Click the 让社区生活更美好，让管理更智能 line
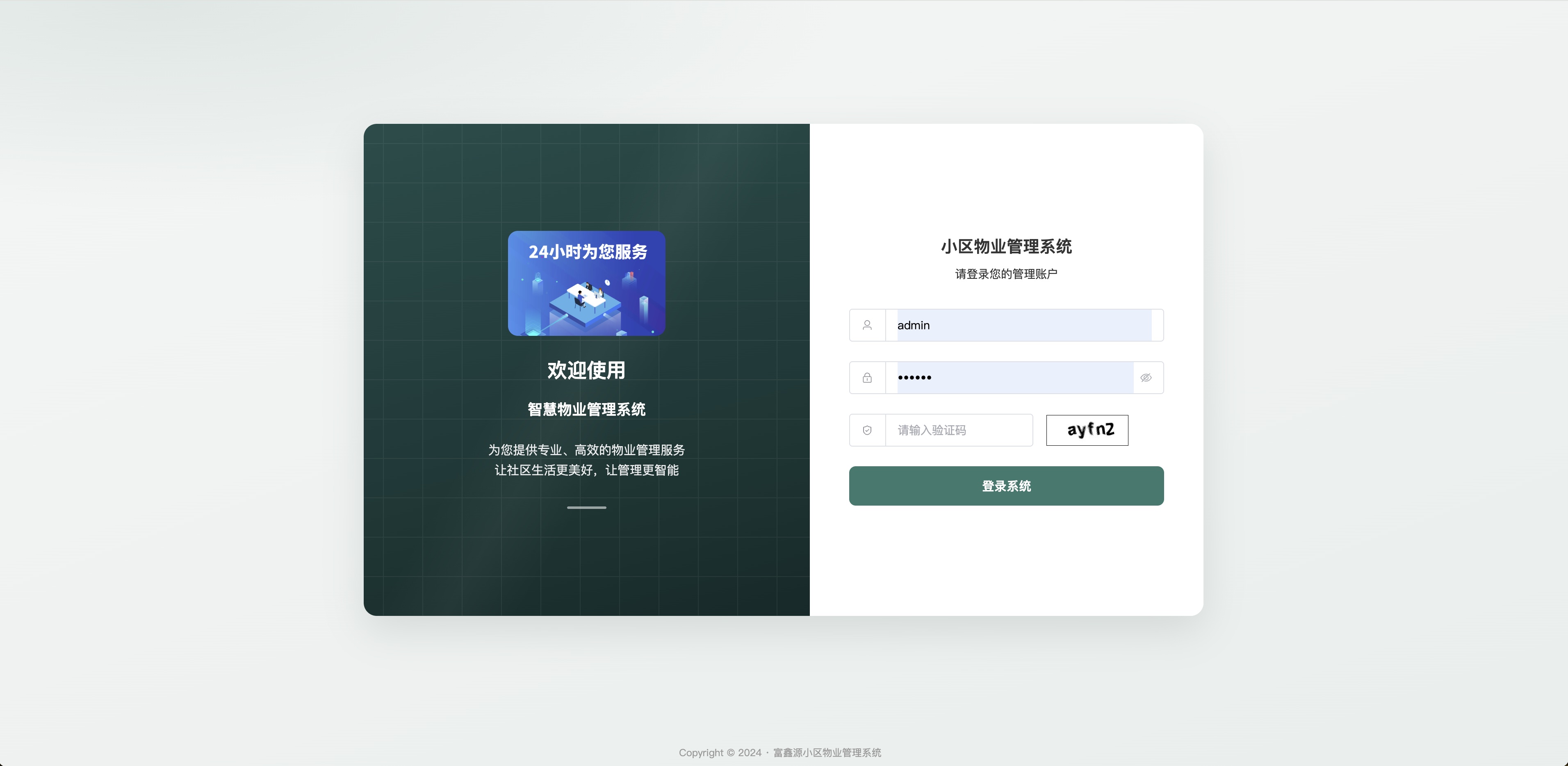The image size is (1568, 766). click(587, 470)
